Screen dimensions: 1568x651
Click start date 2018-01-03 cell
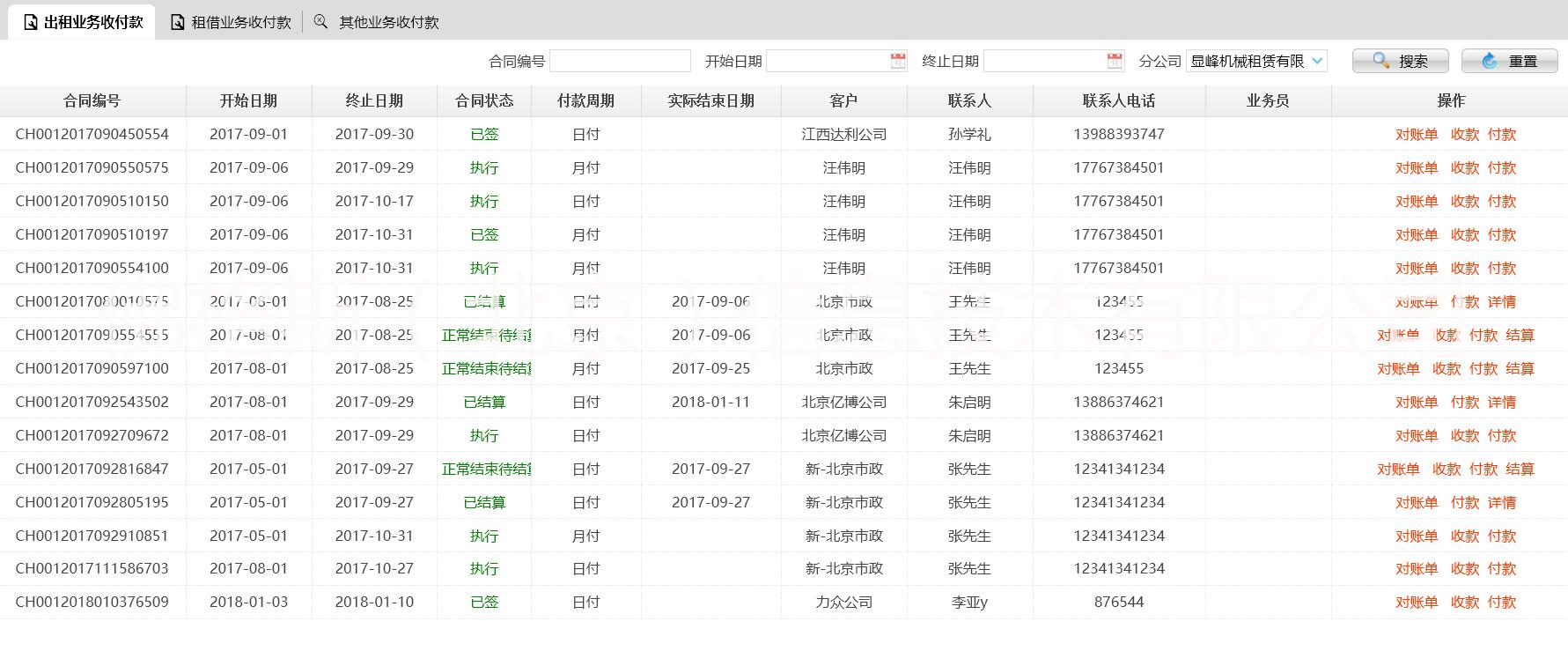tap(249, 602)
